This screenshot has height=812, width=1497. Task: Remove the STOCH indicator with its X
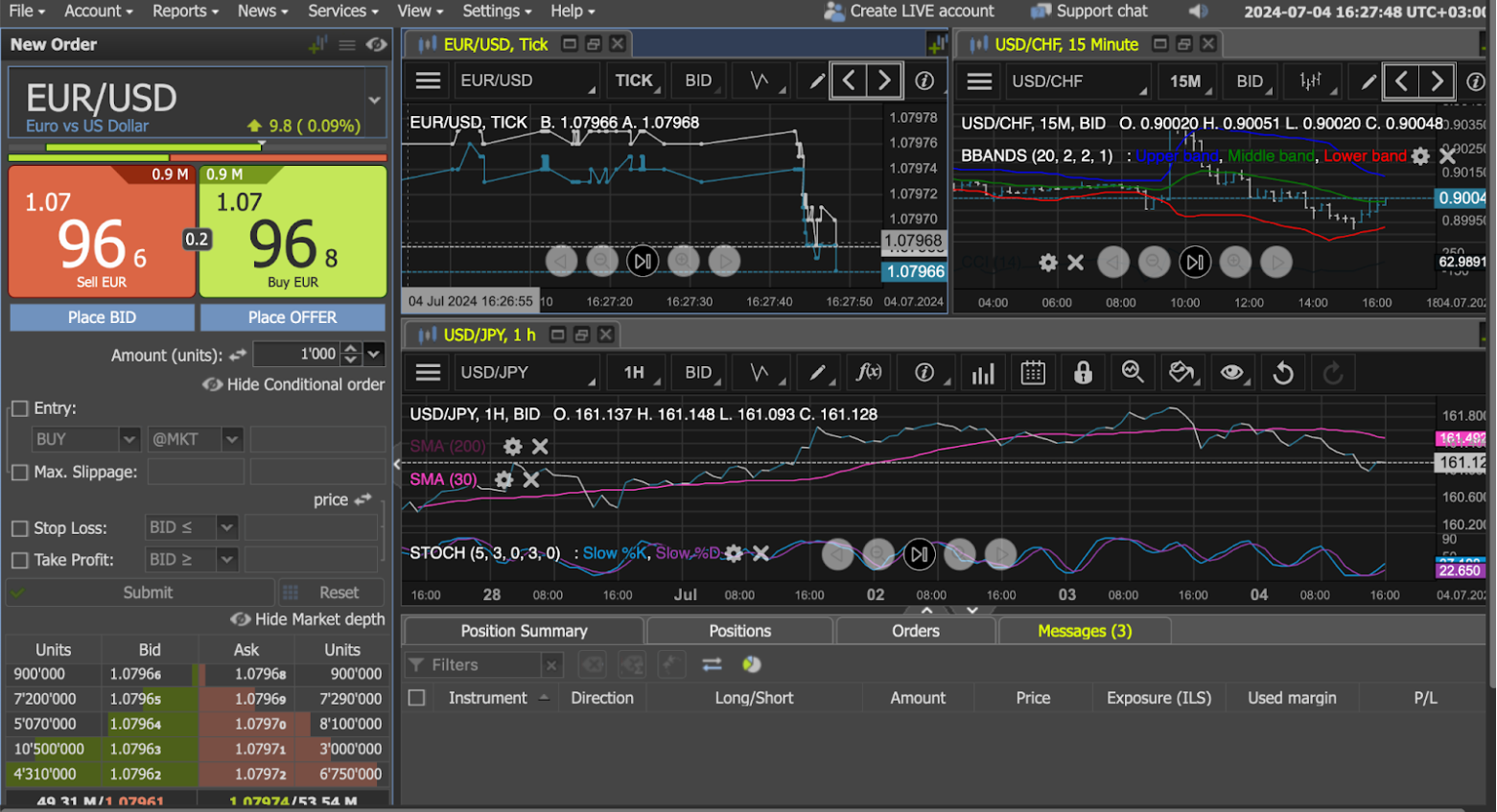760,553
